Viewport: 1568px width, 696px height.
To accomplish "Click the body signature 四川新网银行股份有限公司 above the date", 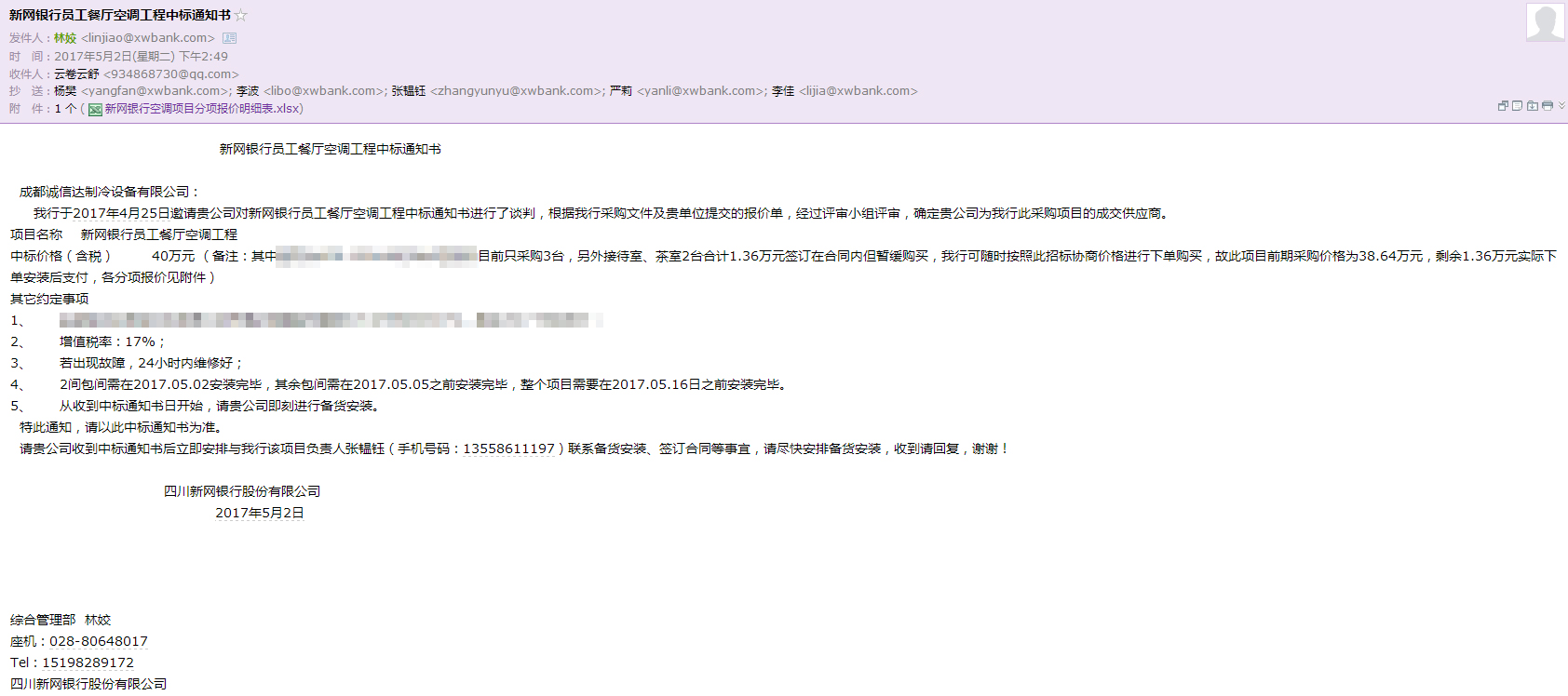I will tap(242, 491).
